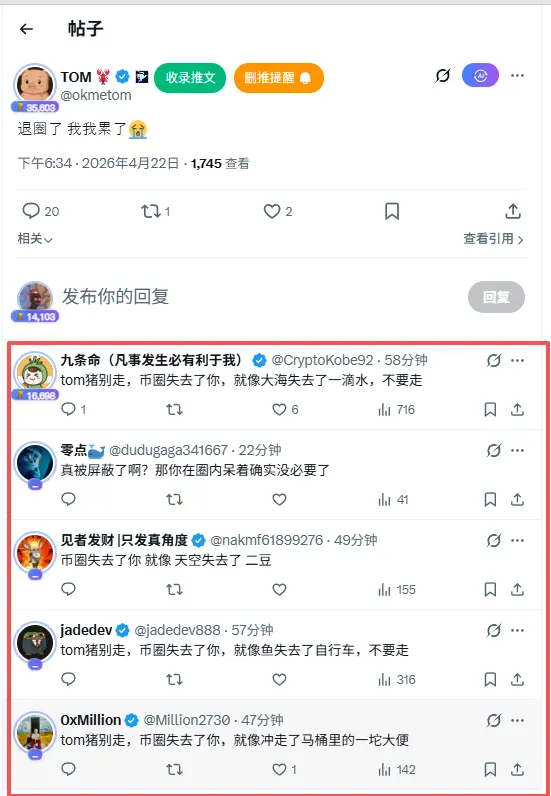Expand the 相关 sort dropdown

click(x=35, y=239)
